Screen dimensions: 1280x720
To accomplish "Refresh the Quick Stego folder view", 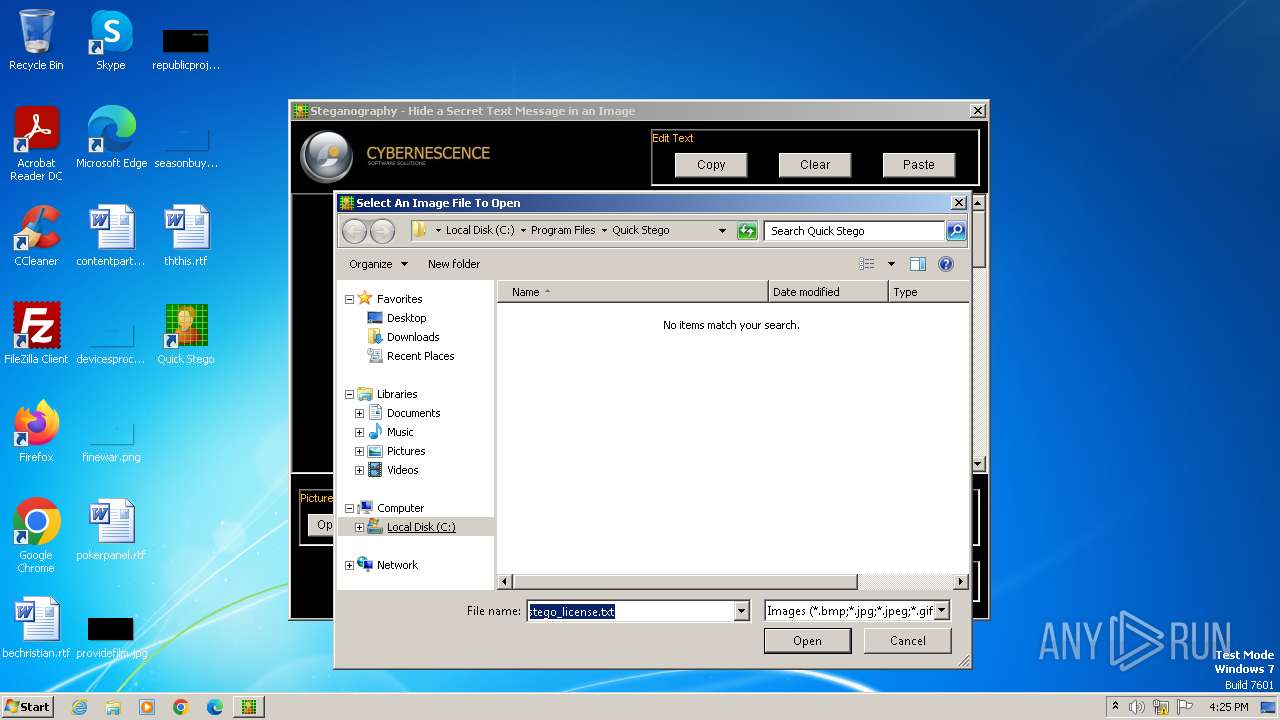I will tap(747, 231).
